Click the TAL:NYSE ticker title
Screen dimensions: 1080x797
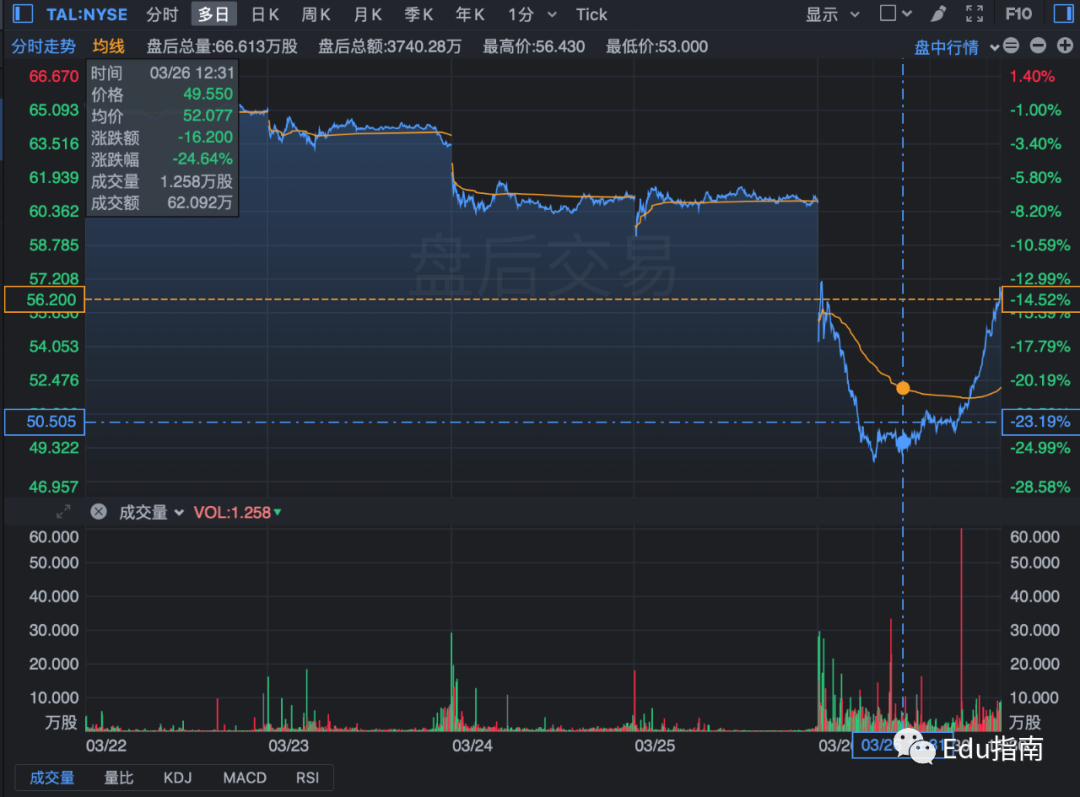pyautogui.click(x=87, y=14)
